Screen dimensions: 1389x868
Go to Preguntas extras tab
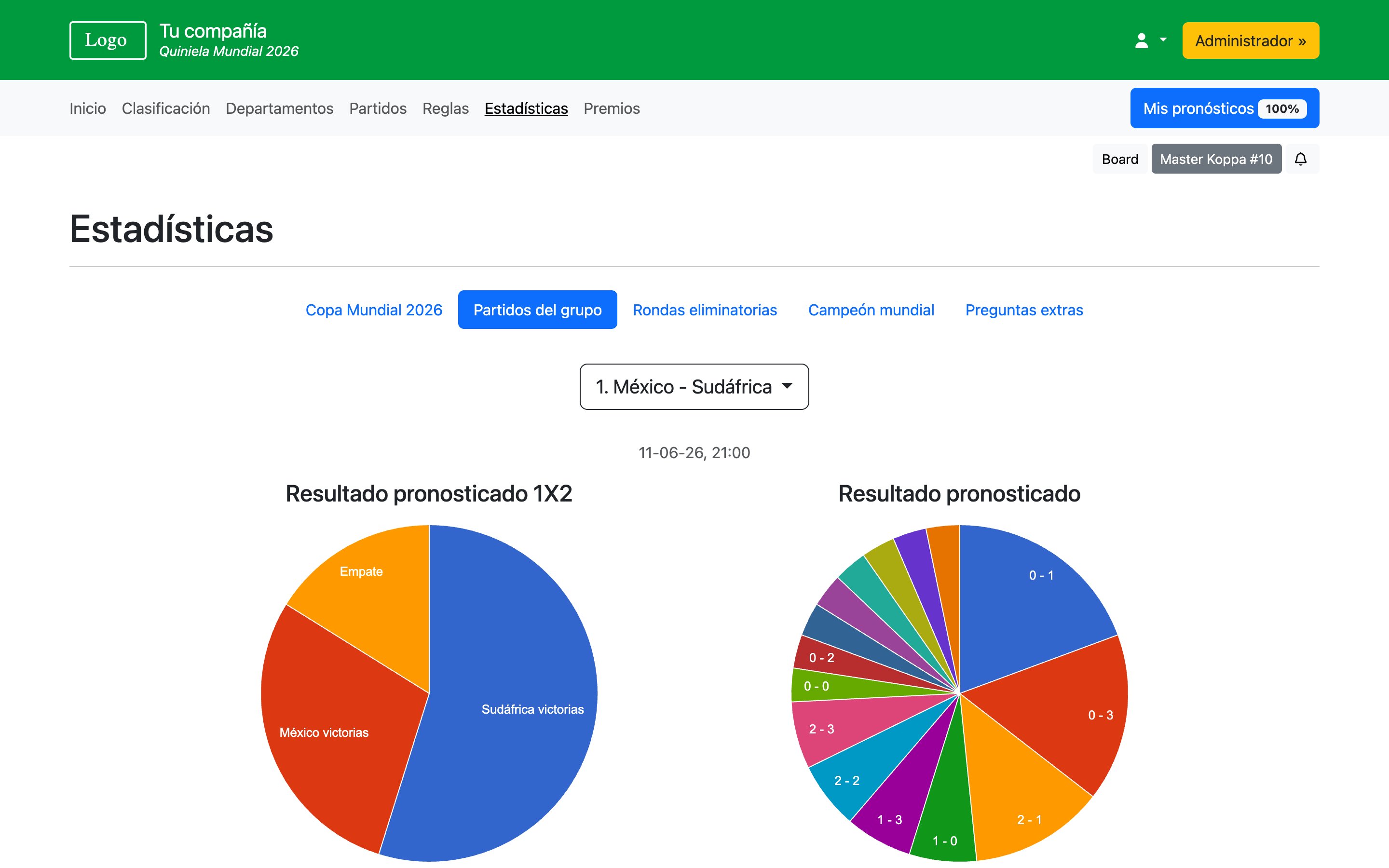click(x=1023, y=310)
